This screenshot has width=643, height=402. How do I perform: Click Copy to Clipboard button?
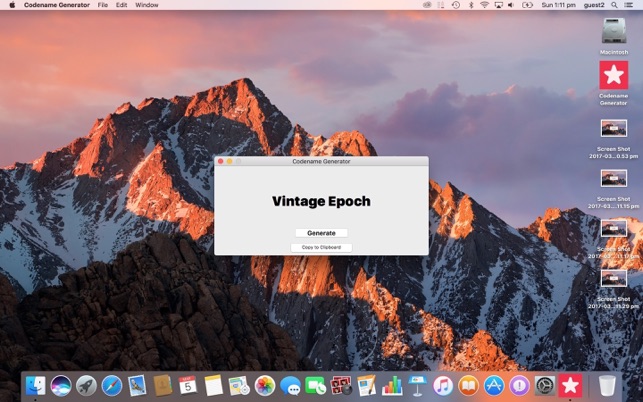pyautogui.click(x=321, y=247)
